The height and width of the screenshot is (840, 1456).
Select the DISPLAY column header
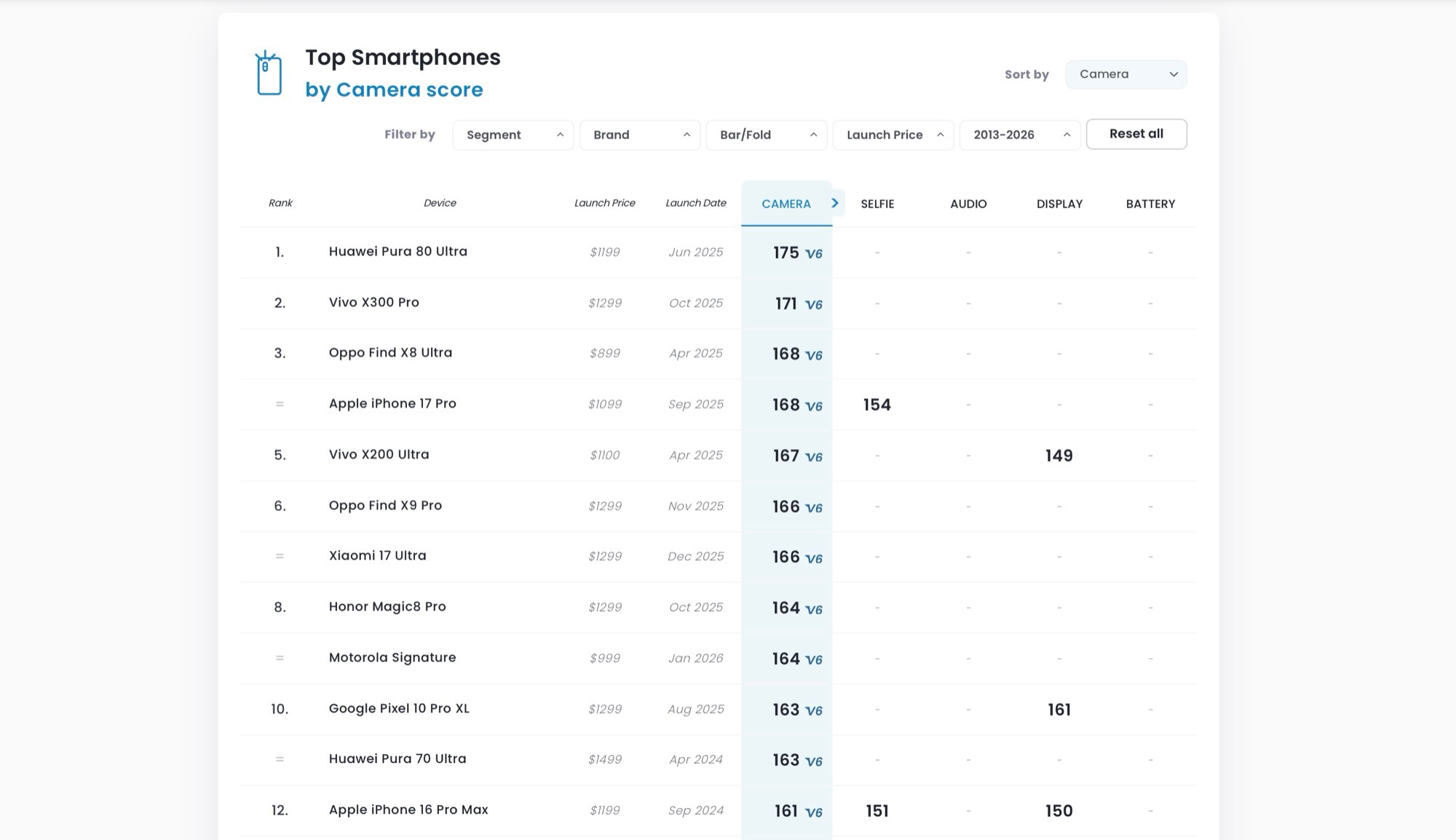1059,204
